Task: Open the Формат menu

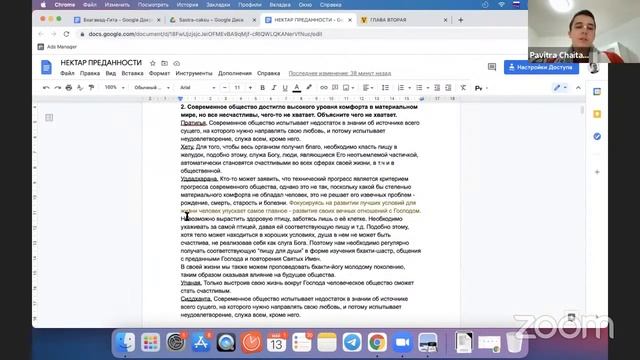Action: pyautogui.click(x=159, y=73)
